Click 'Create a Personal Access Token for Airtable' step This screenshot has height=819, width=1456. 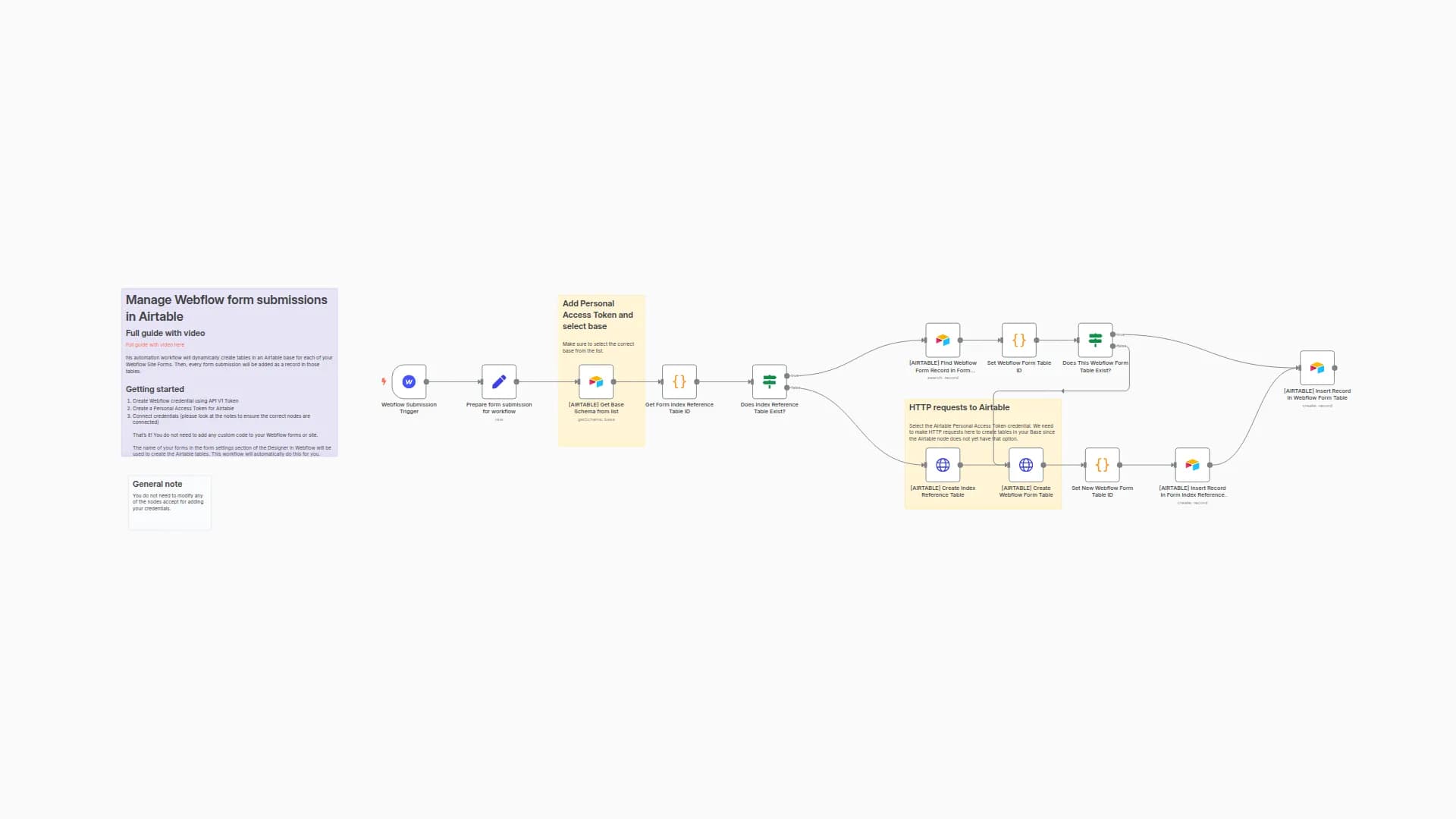pyautogui.click(x=184, y=408)
